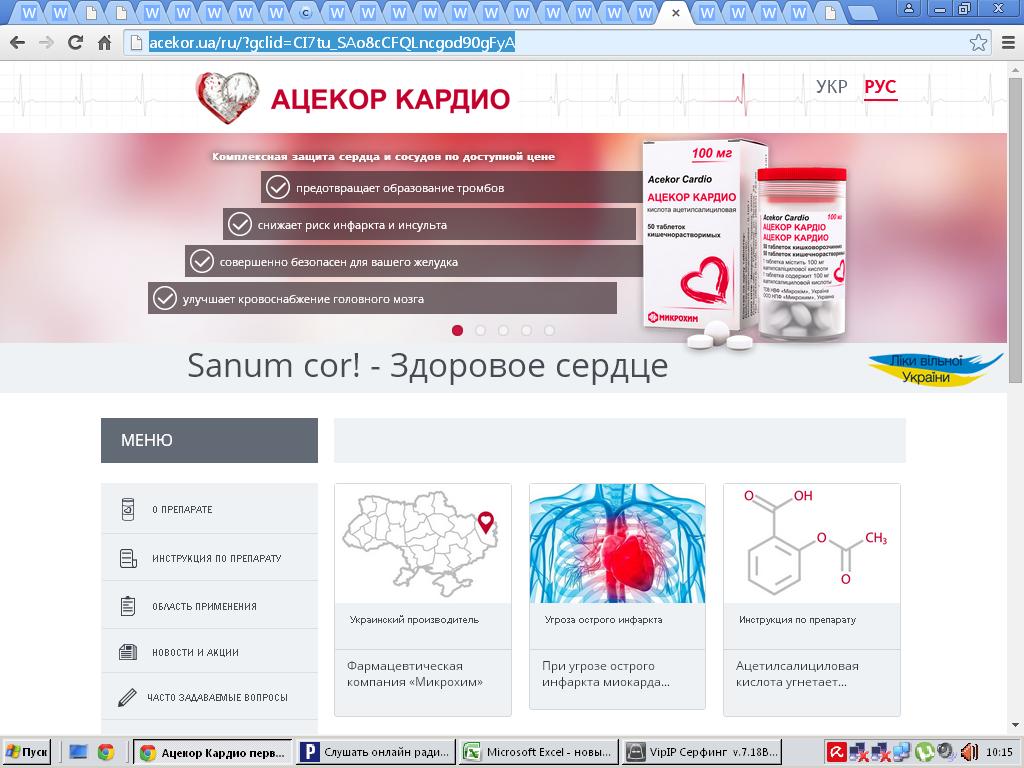Screen dimensions: 1024x768
Task: Click the show desktop quick launch icon
Action: [78, 752]
